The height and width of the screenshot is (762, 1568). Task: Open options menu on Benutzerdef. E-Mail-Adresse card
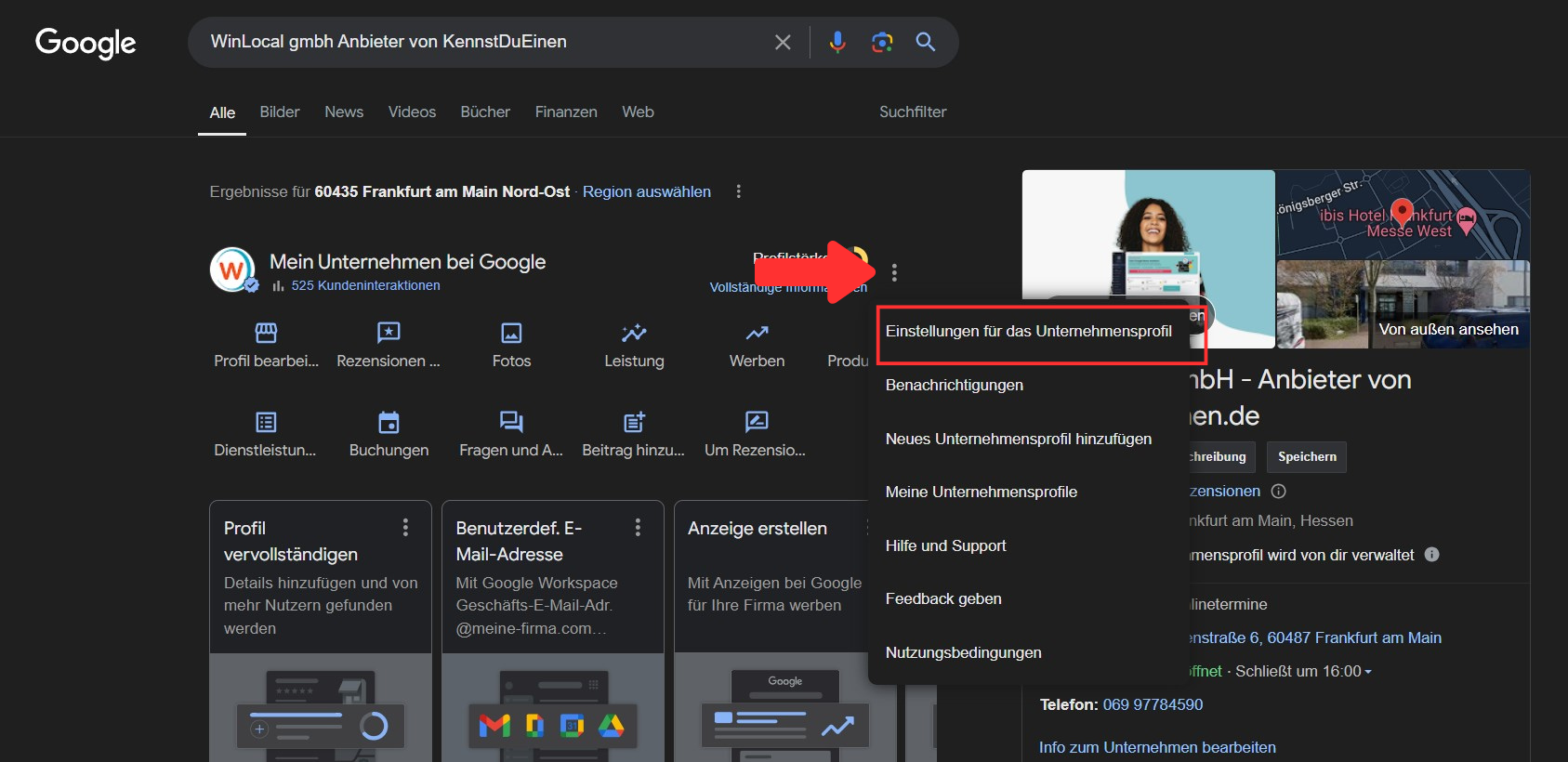(638, 528)
